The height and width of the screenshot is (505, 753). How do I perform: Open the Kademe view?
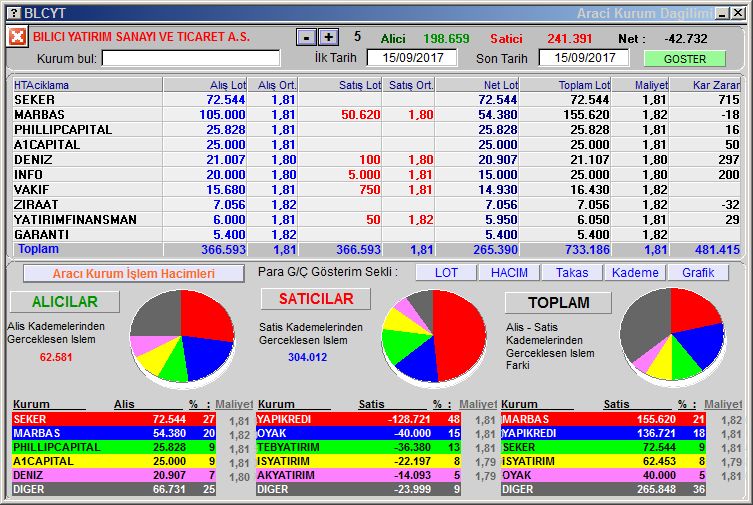tap(635, 272)
